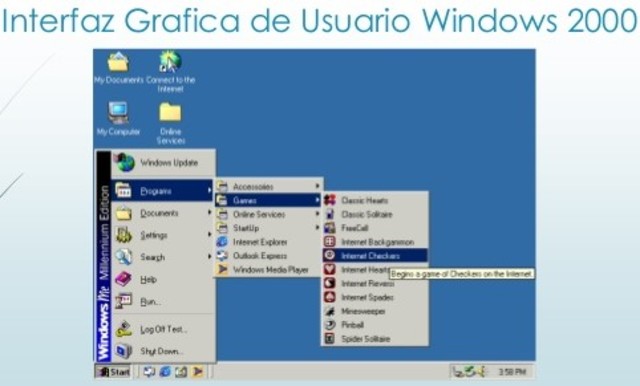Click the first system tray icon
The height and width of the screenshot is (386, 640).
click(x=458, y=372)
